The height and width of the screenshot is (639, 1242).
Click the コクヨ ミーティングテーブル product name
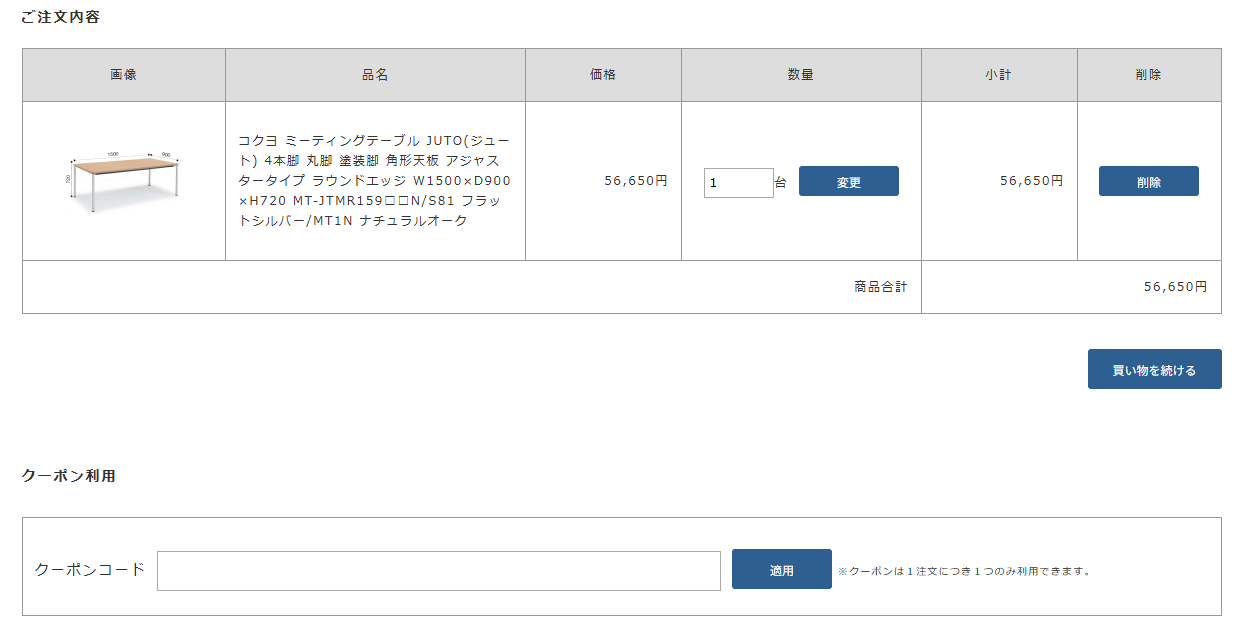pos(374,181)
